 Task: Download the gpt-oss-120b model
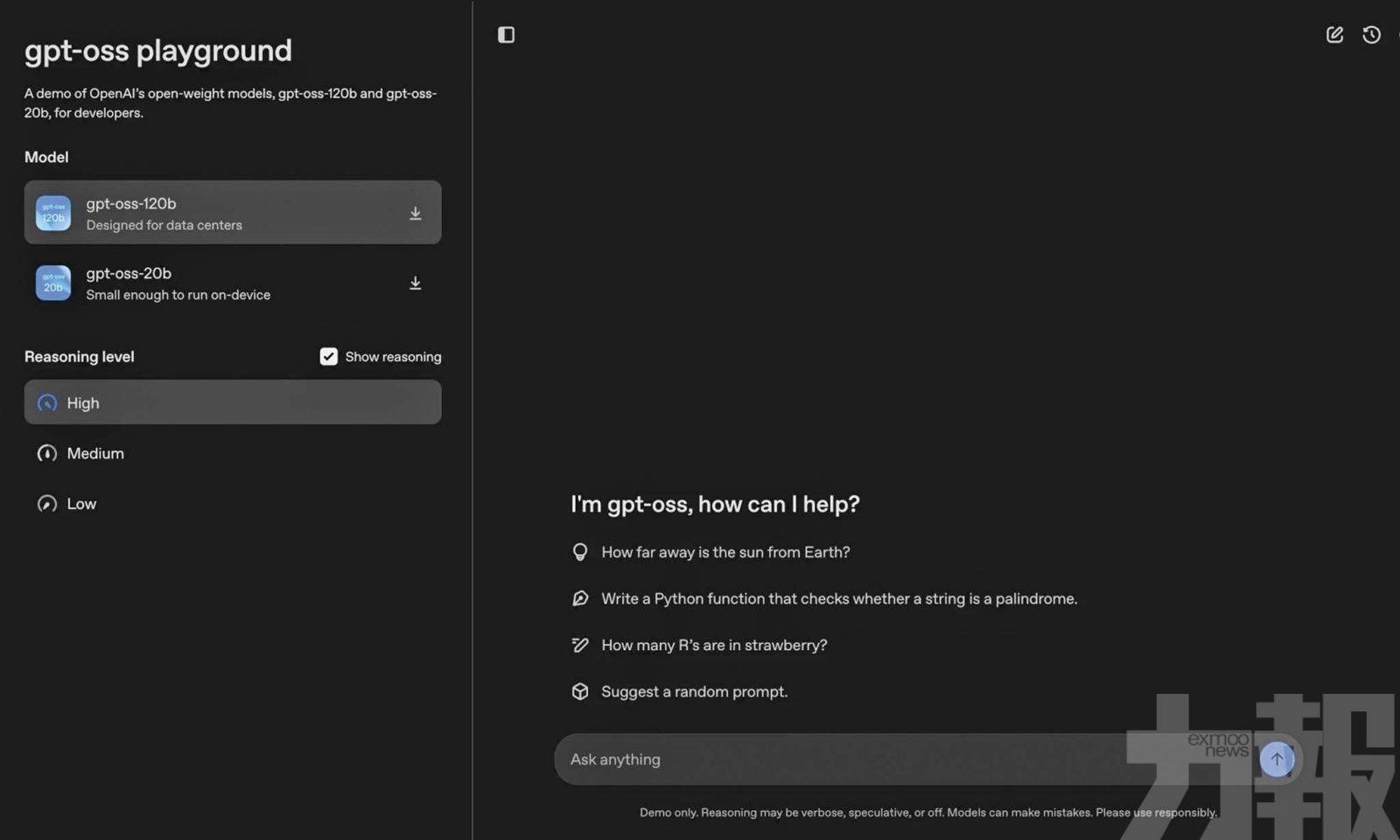point(416,213)
